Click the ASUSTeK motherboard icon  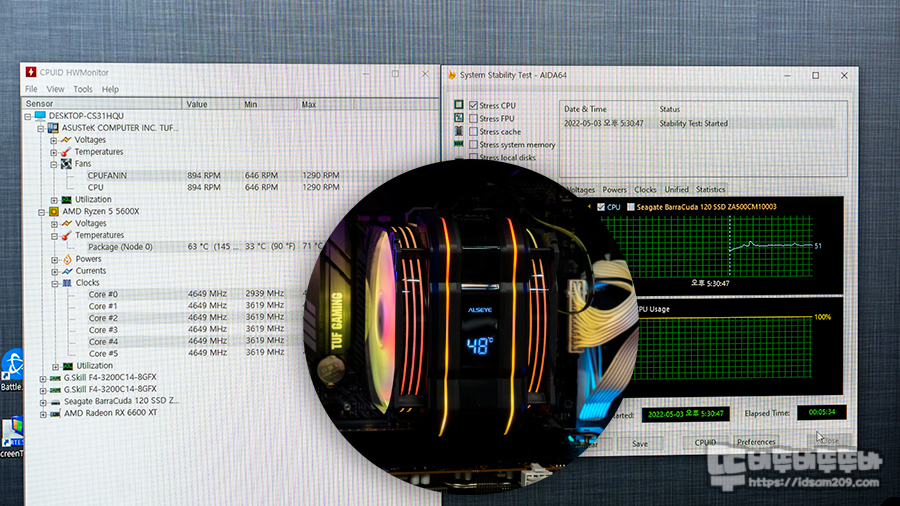point(53,128)
